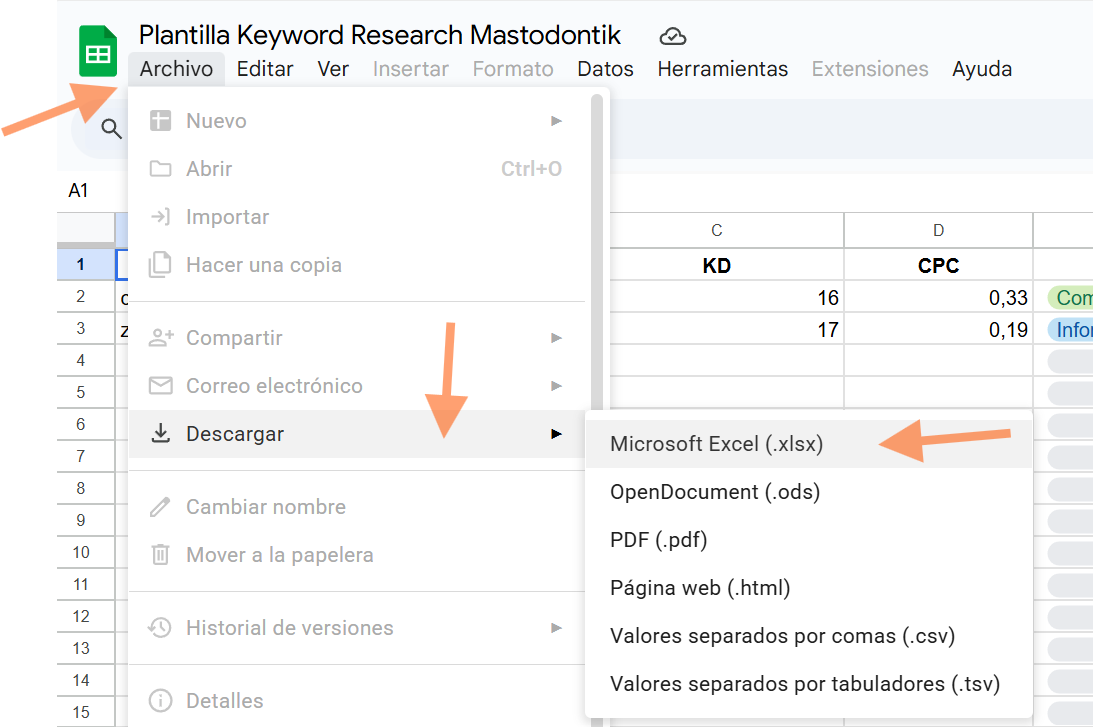Image resolution: width=1093 pixels, height=727 pixels.
Task: Open the blue Info dropdown chip in row 3
Action: 1071,330
